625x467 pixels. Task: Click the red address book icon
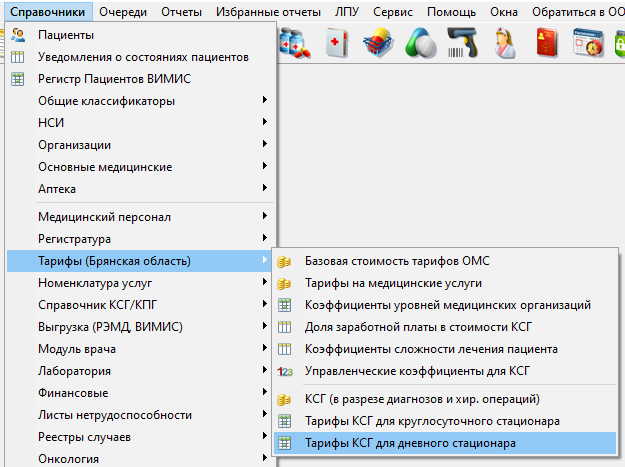coord(548,43)
